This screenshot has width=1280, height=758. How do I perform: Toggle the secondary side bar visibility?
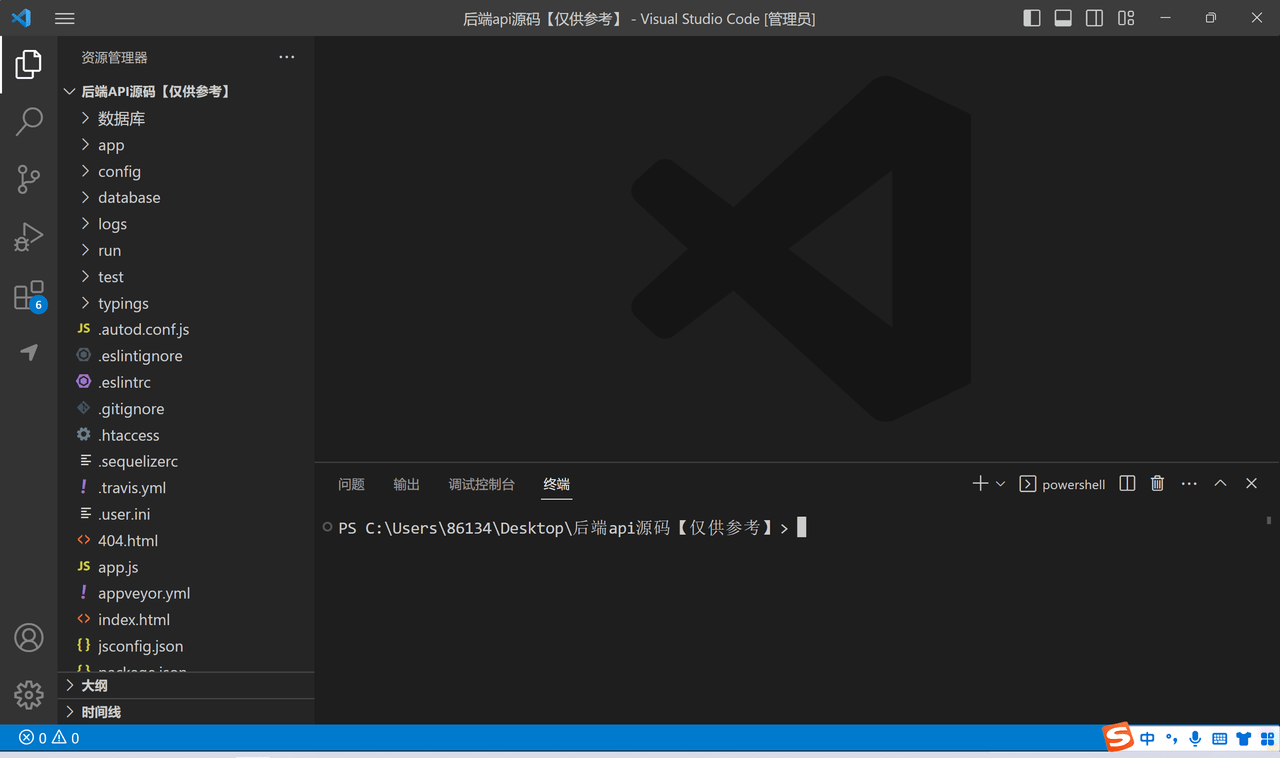[x=1095, y=18]
